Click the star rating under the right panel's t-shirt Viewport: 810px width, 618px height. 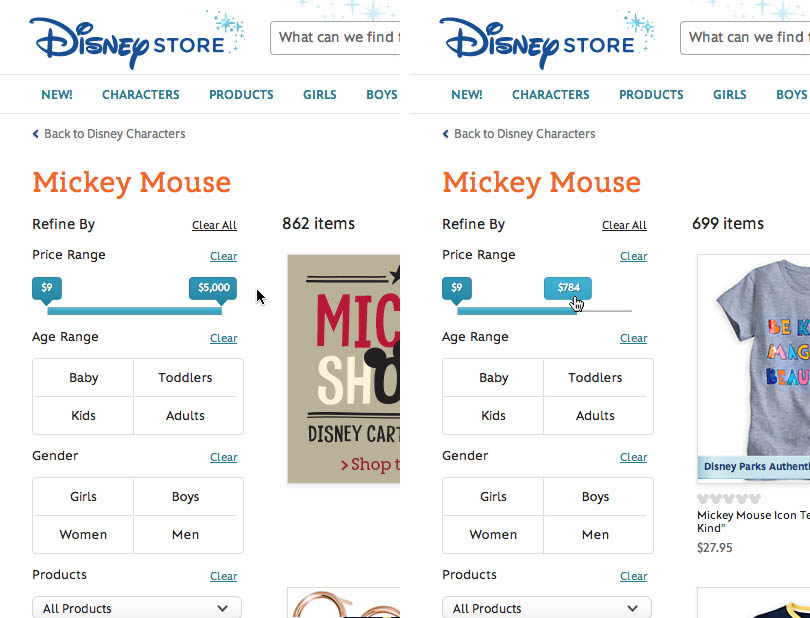pyautogui.click(x=728, y=499)
